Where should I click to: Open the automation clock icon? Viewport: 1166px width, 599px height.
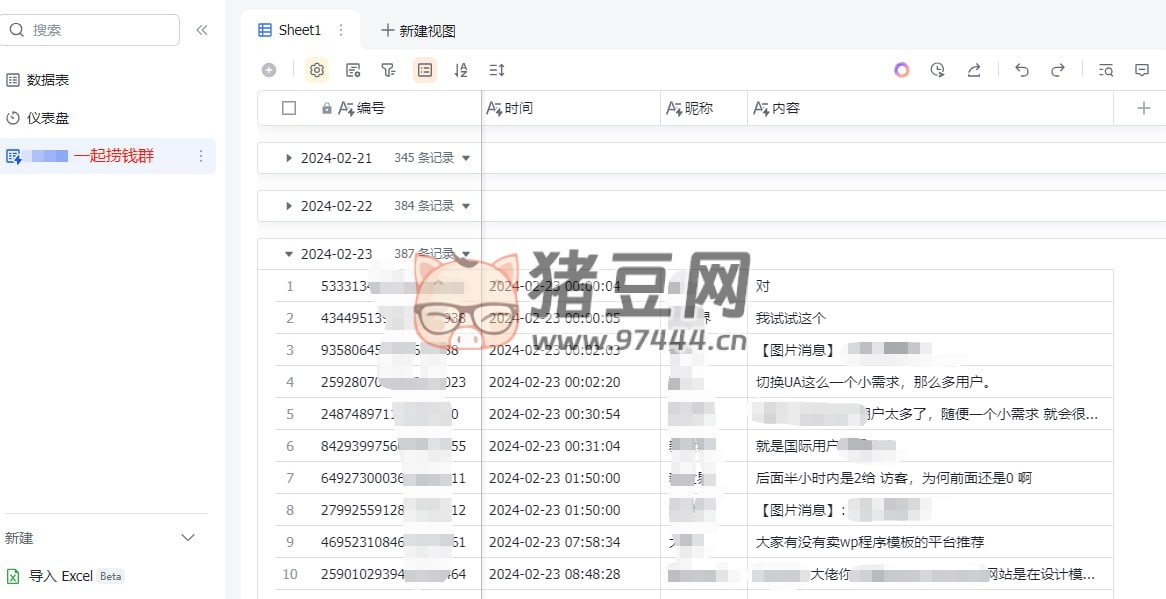pyautogui.click(x=938, y=70)
